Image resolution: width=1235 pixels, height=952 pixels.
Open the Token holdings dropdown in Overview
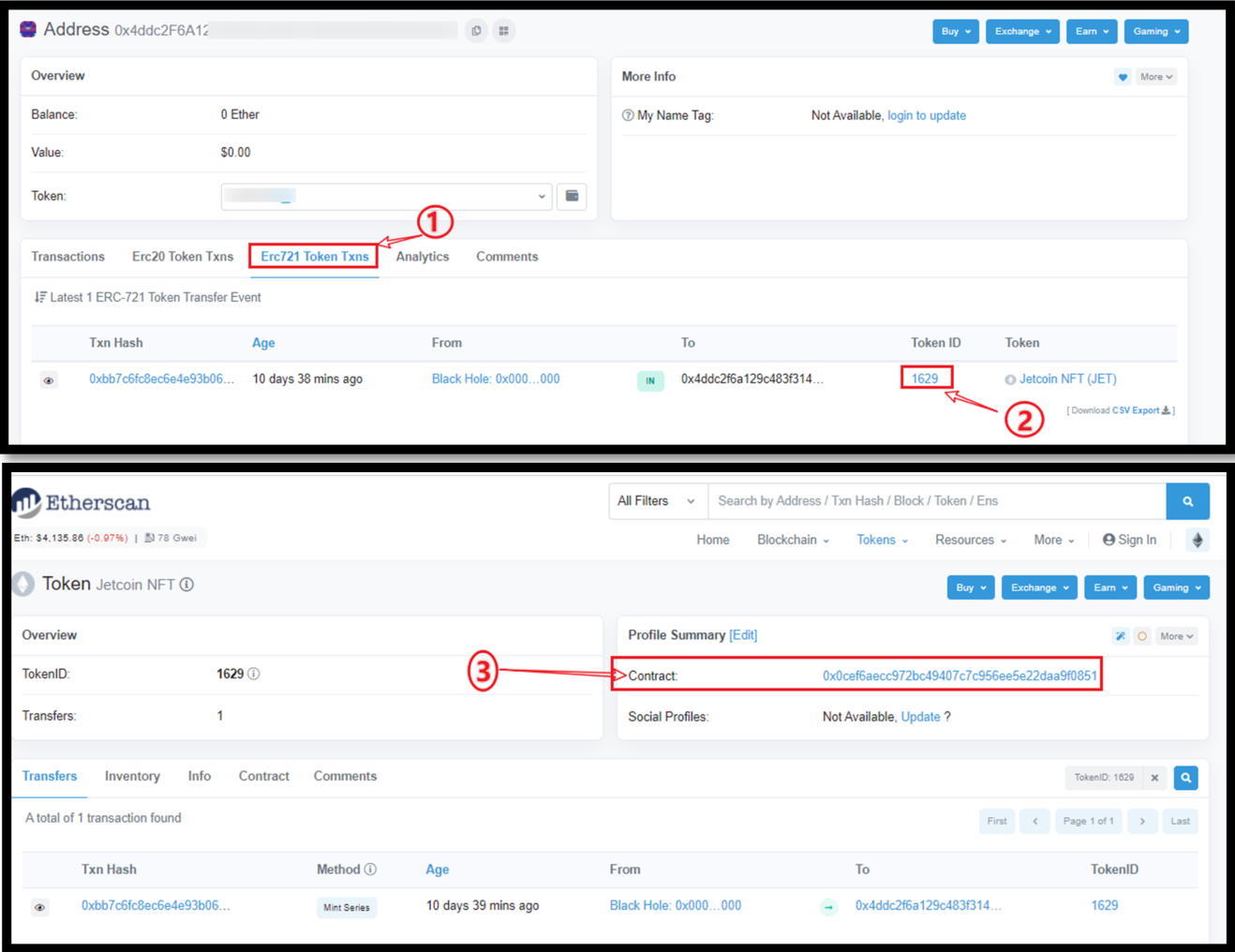pyautogui.click(x=386, y=197)
